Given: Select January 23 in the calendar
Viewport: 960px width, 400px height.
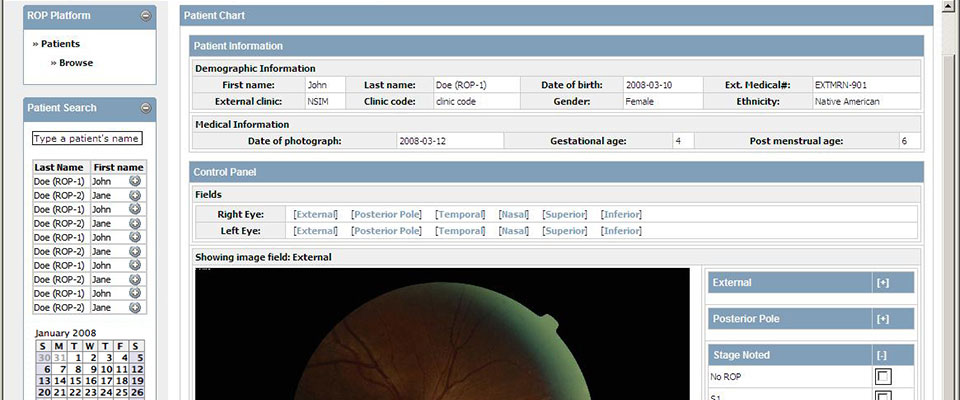Looking at the screenshot, I should (x=91, y=393).
